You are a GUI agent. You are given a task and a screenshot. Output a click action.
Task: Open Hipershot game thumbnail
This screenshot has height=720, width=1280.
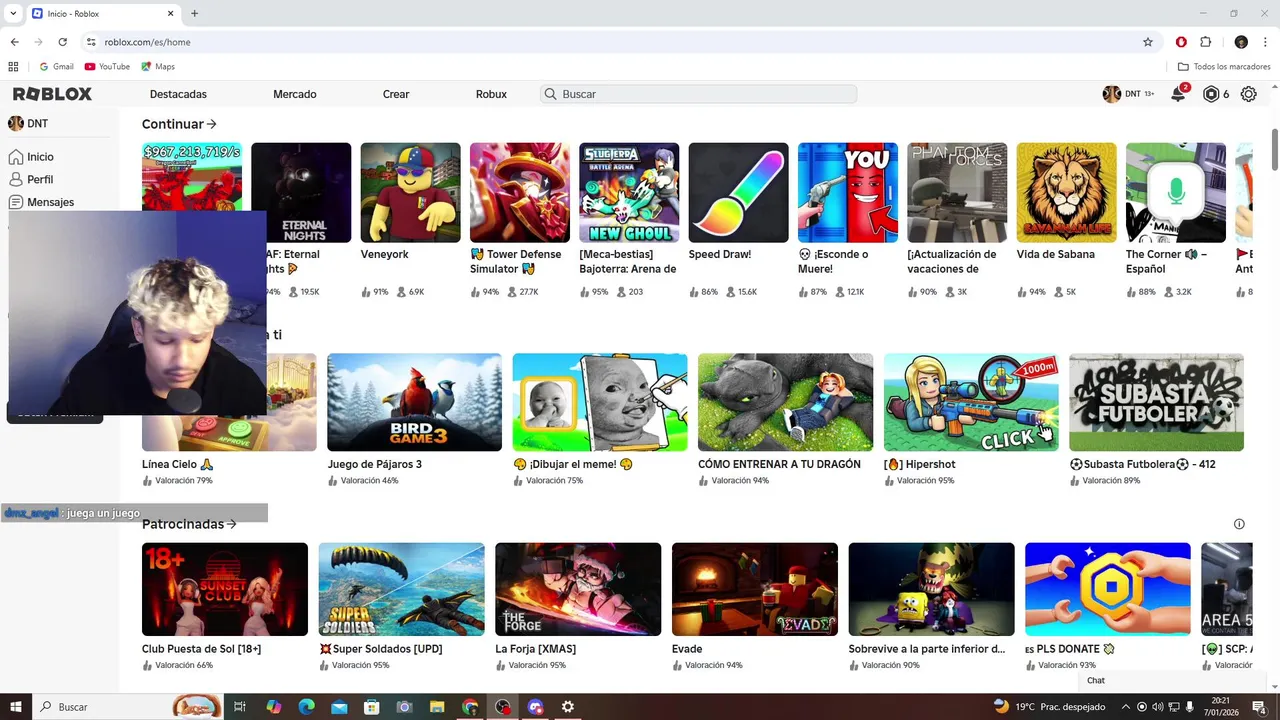[x=971, y=402]
